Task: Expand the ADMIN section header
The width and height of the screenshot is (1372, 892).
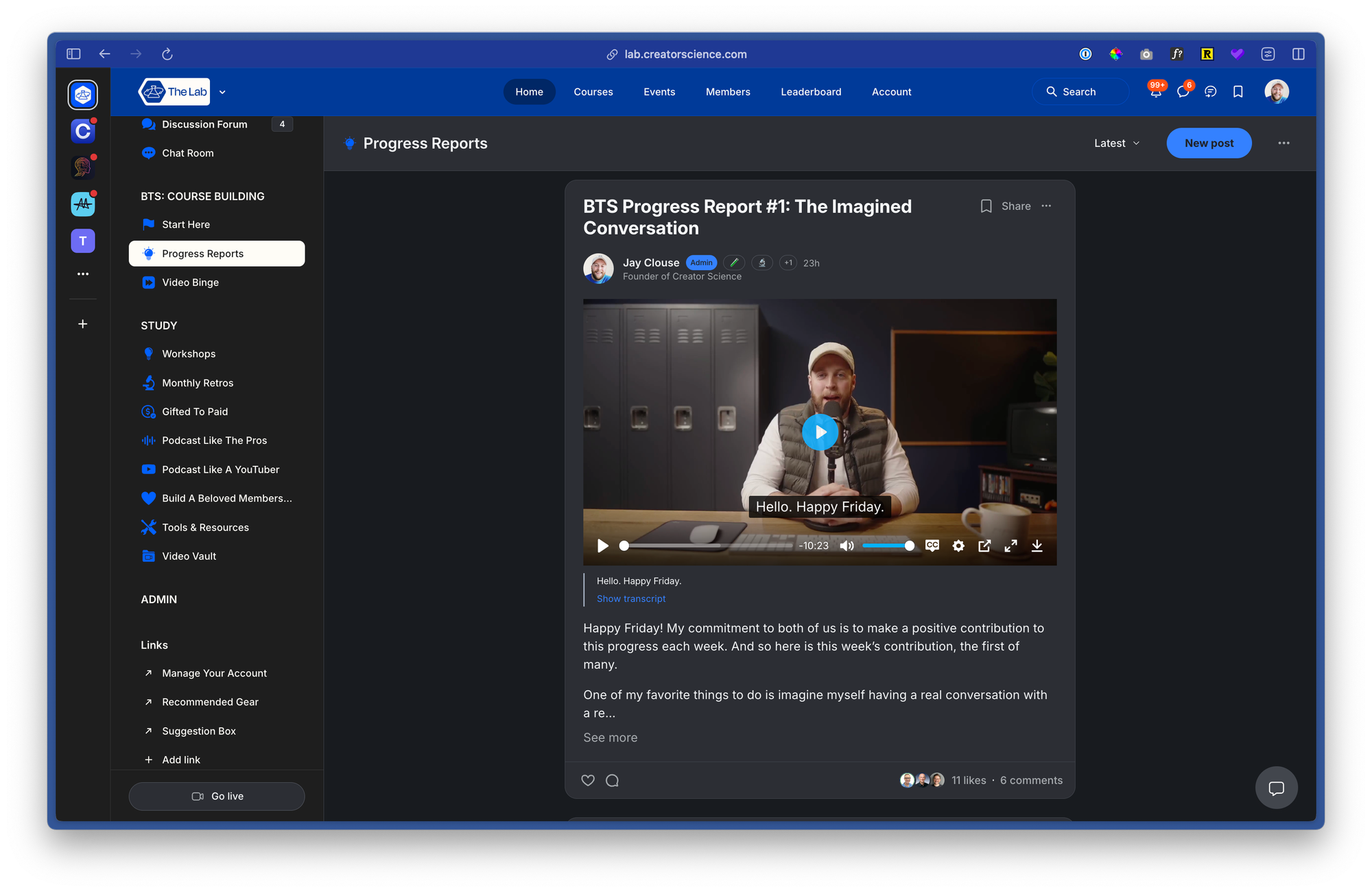Action: coord(159,599)
